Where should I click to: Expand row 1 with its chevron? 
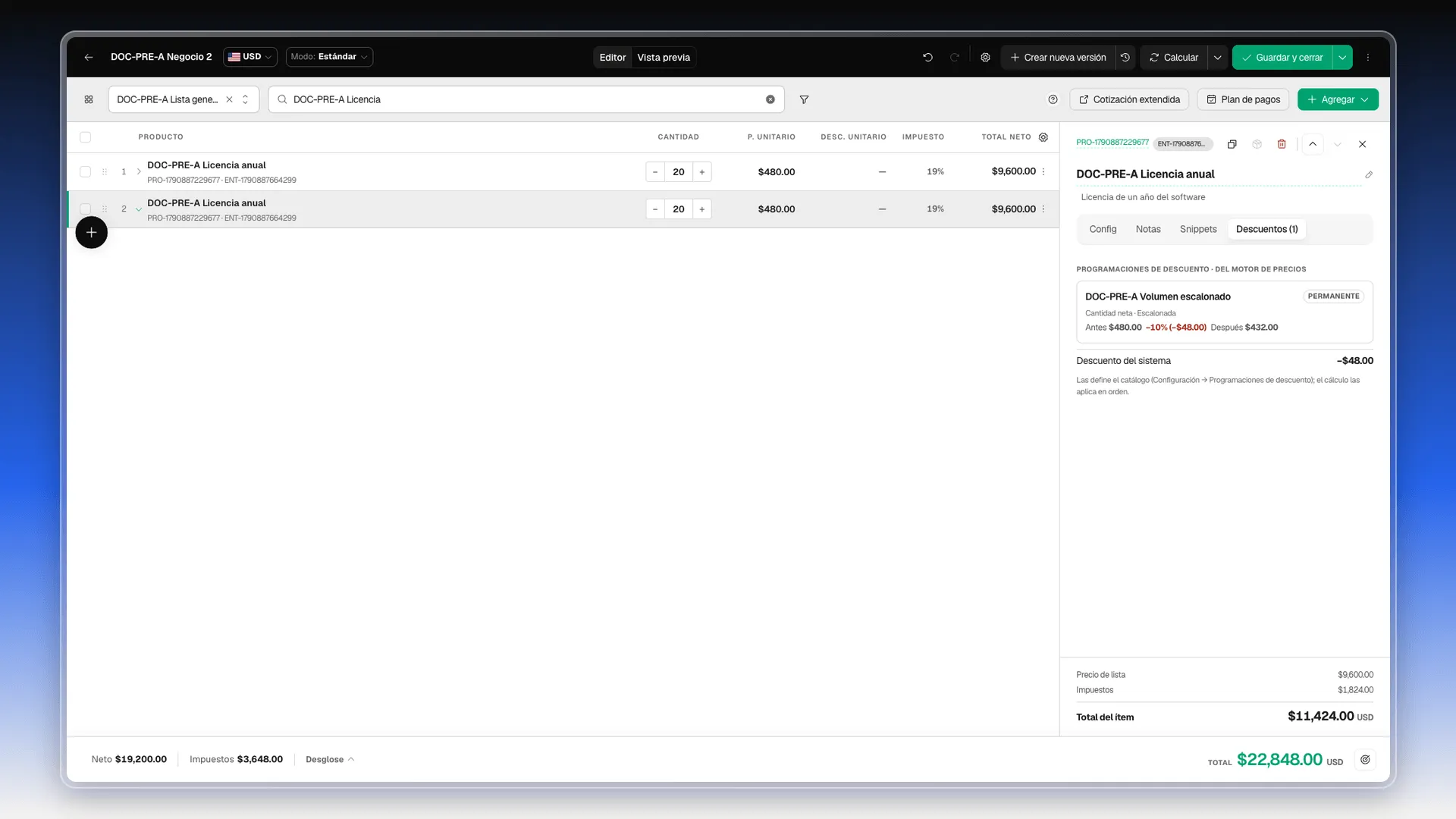click(139, 172)
